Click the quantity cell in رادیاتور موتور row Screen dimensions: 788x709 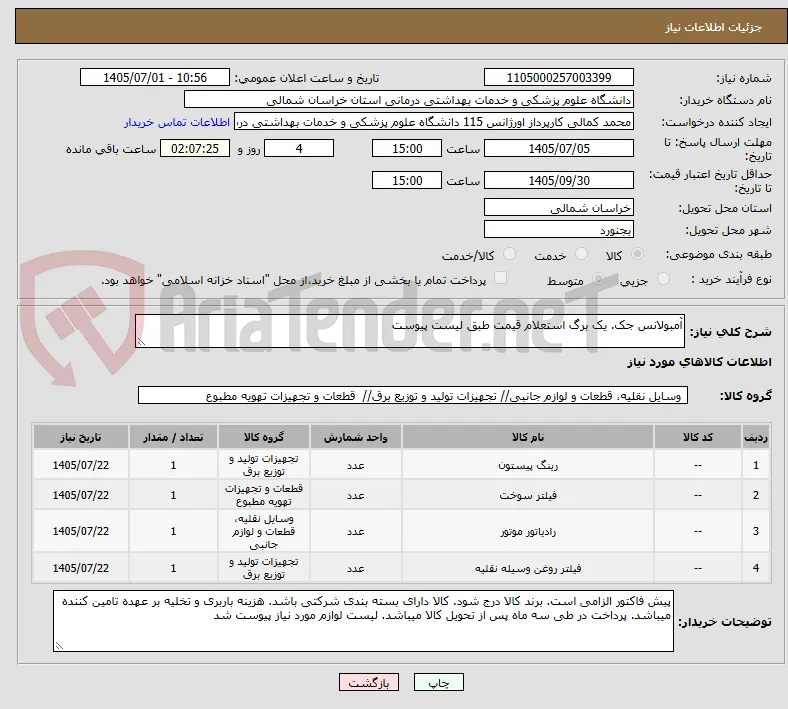pos(173,531)
